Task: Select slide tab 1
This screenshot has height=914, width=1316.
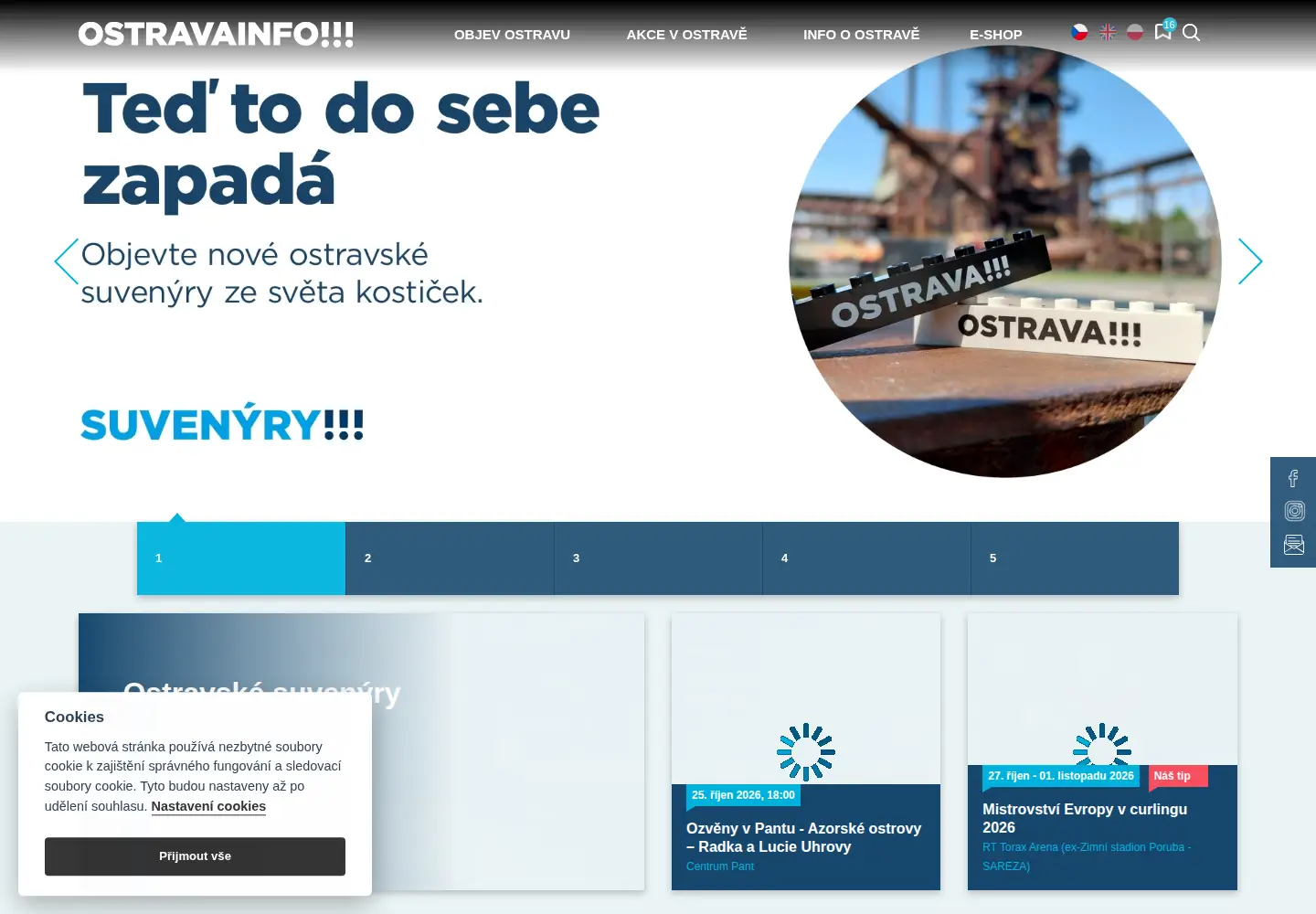Action: [x=241, y=558]
